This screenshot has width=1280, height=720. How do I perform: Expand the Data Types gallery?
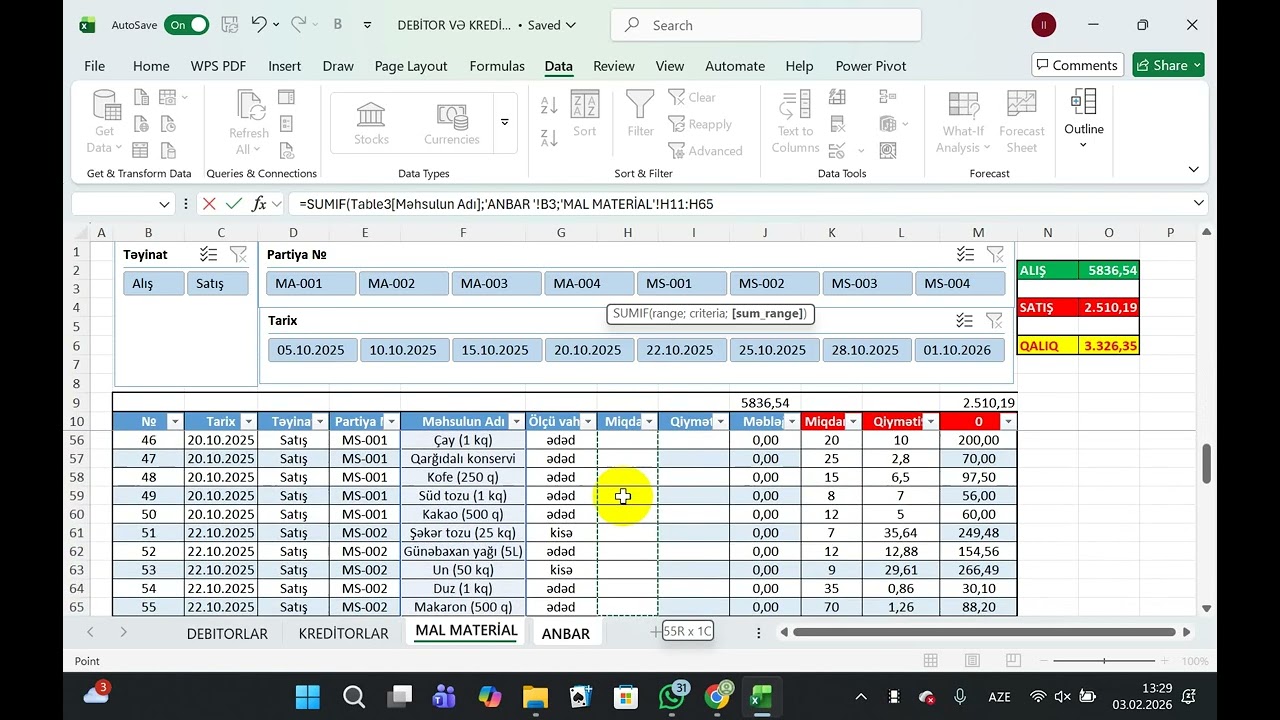point(505,122)
